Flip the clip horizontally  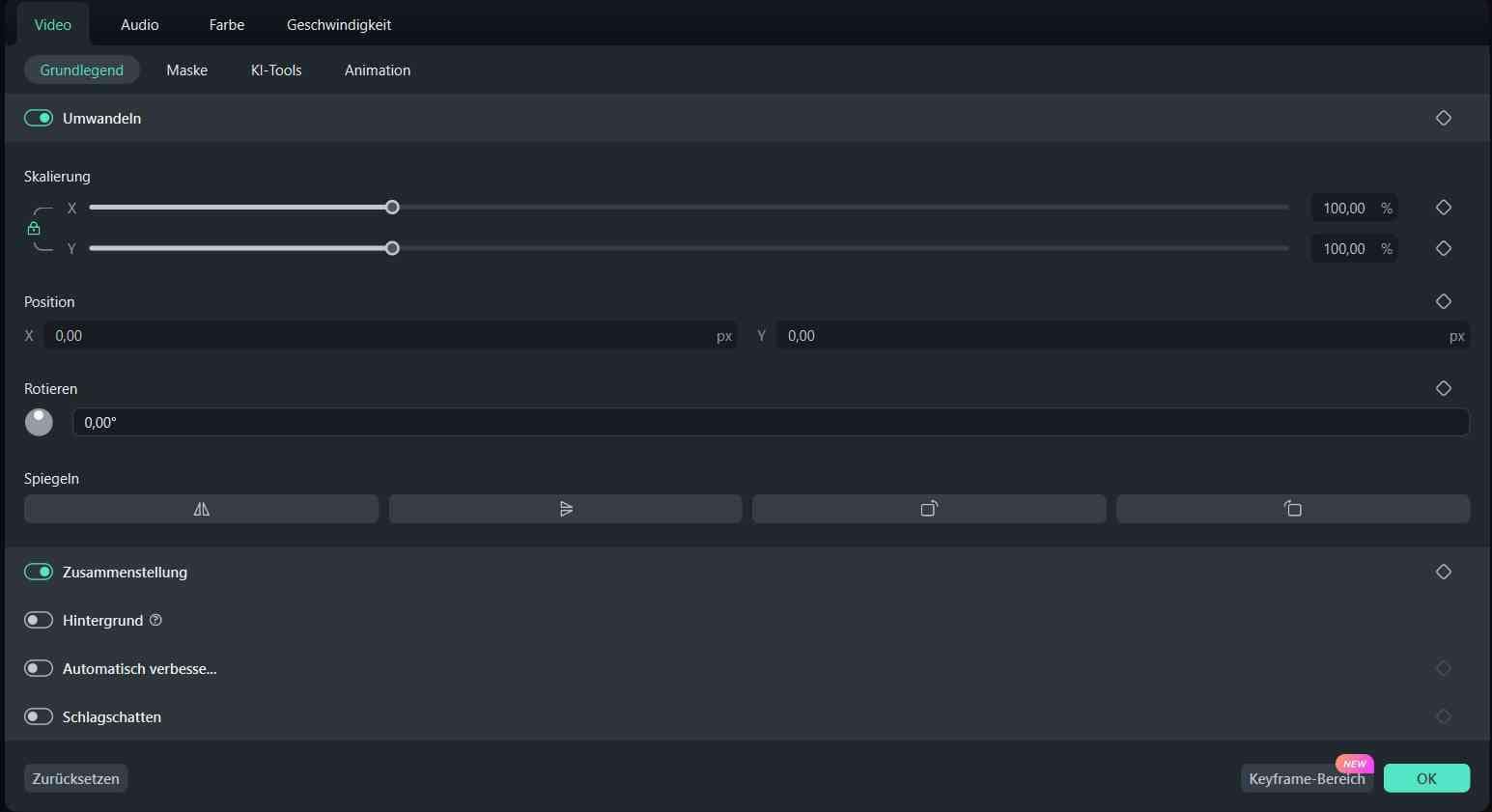pos(201,509)
